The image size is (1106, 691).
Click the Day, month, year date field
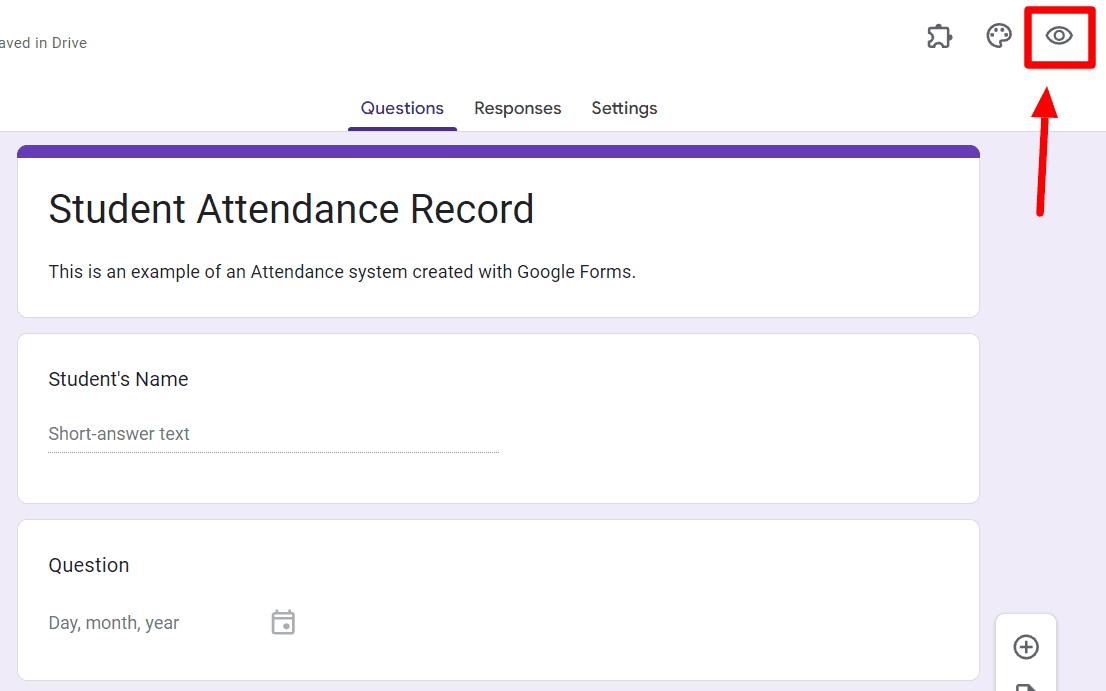coord(114,623)
